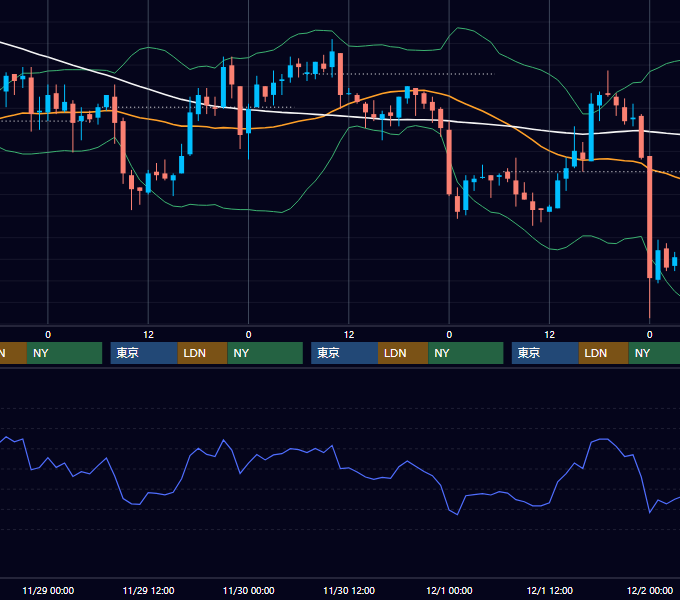Click the 12/1 12:00 time axis label

tap(549, 590)
